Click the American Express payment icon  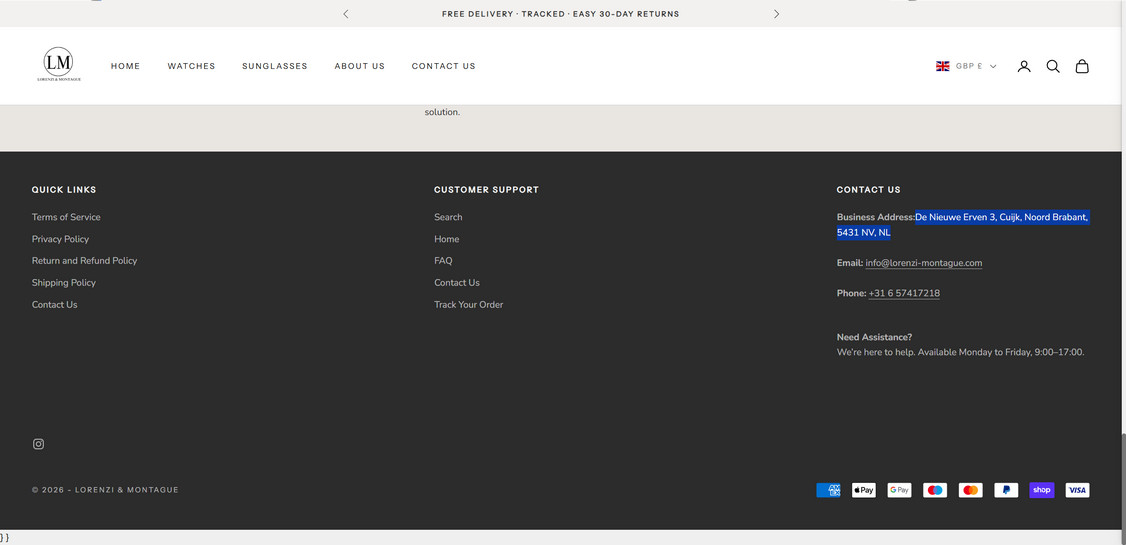[828, 490]
